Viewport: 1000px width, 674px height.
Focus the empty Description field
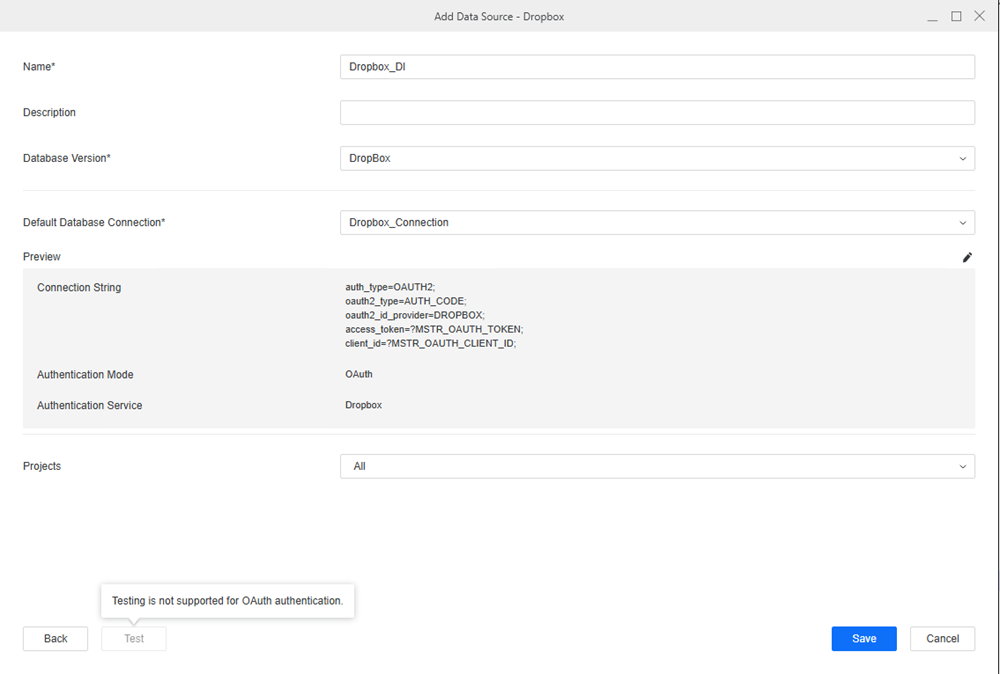tap(657, 112)
